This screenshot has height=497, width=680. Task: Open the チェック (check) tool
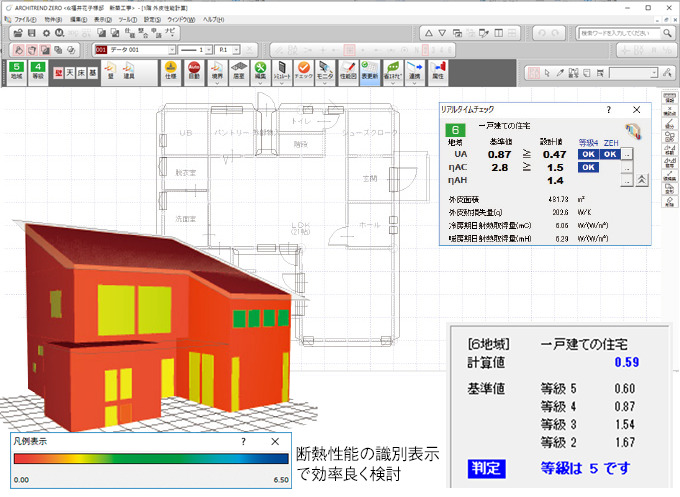304,72
